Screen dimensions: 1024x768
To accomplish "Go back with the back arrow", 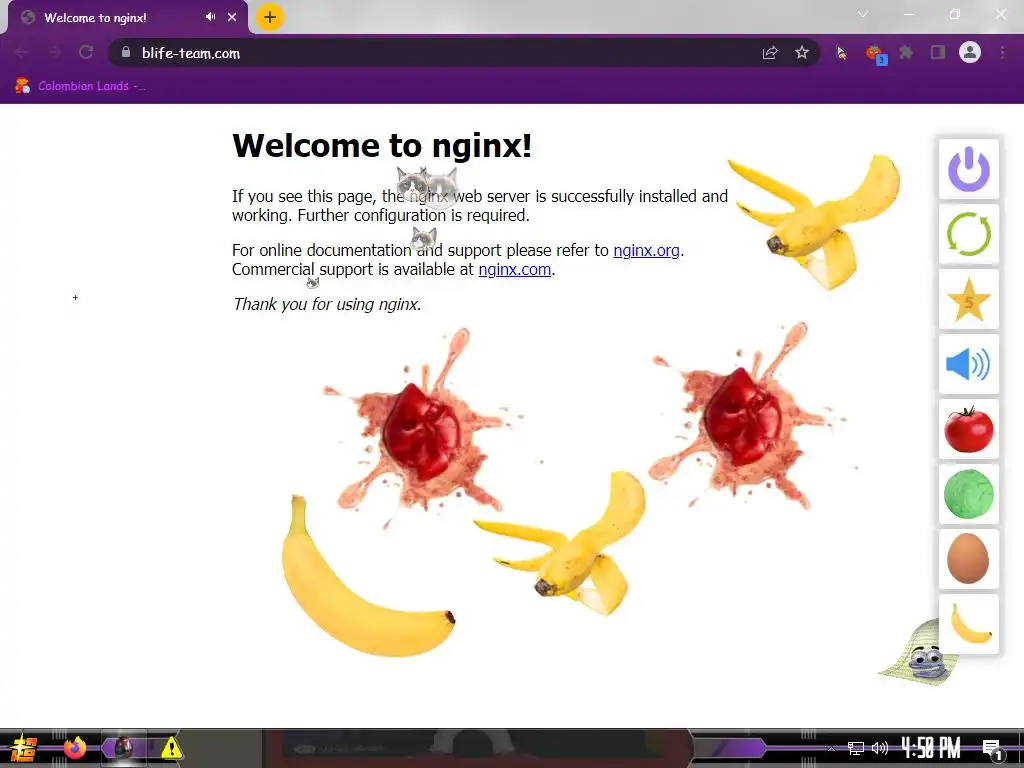I will (x=21, y=52).
